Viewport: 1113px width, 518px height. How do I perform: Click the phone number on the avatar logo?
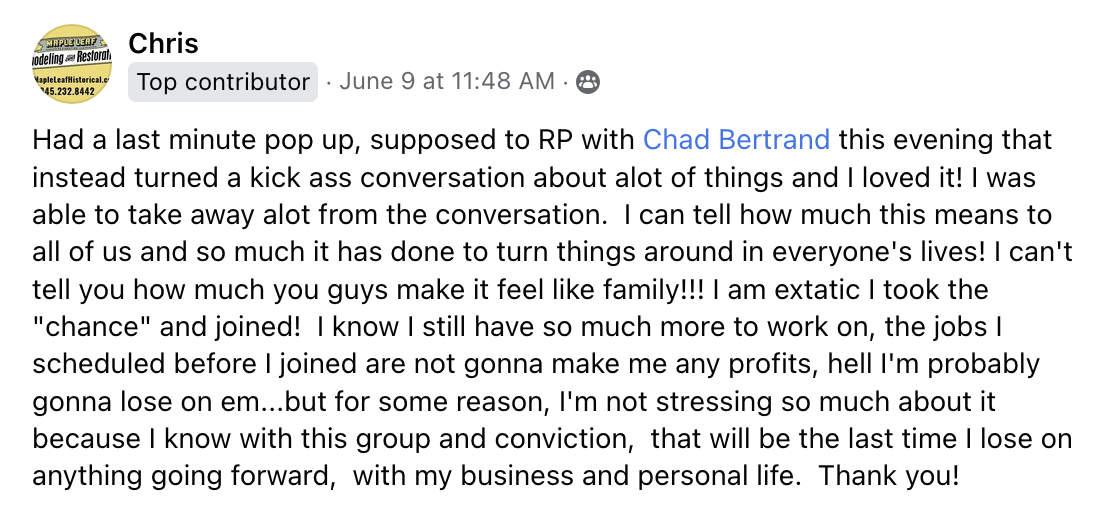[x=70, y=92]
